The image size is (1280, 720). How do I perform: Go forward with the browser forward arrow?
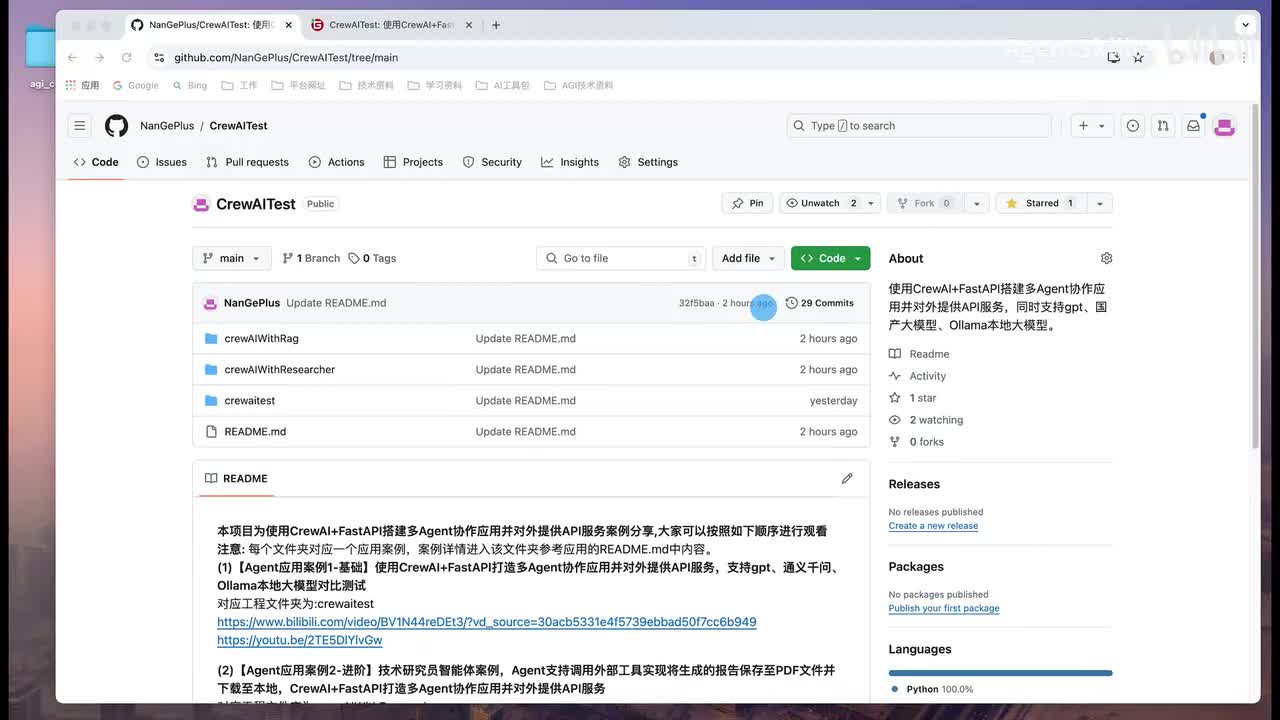tap(99, 58)
